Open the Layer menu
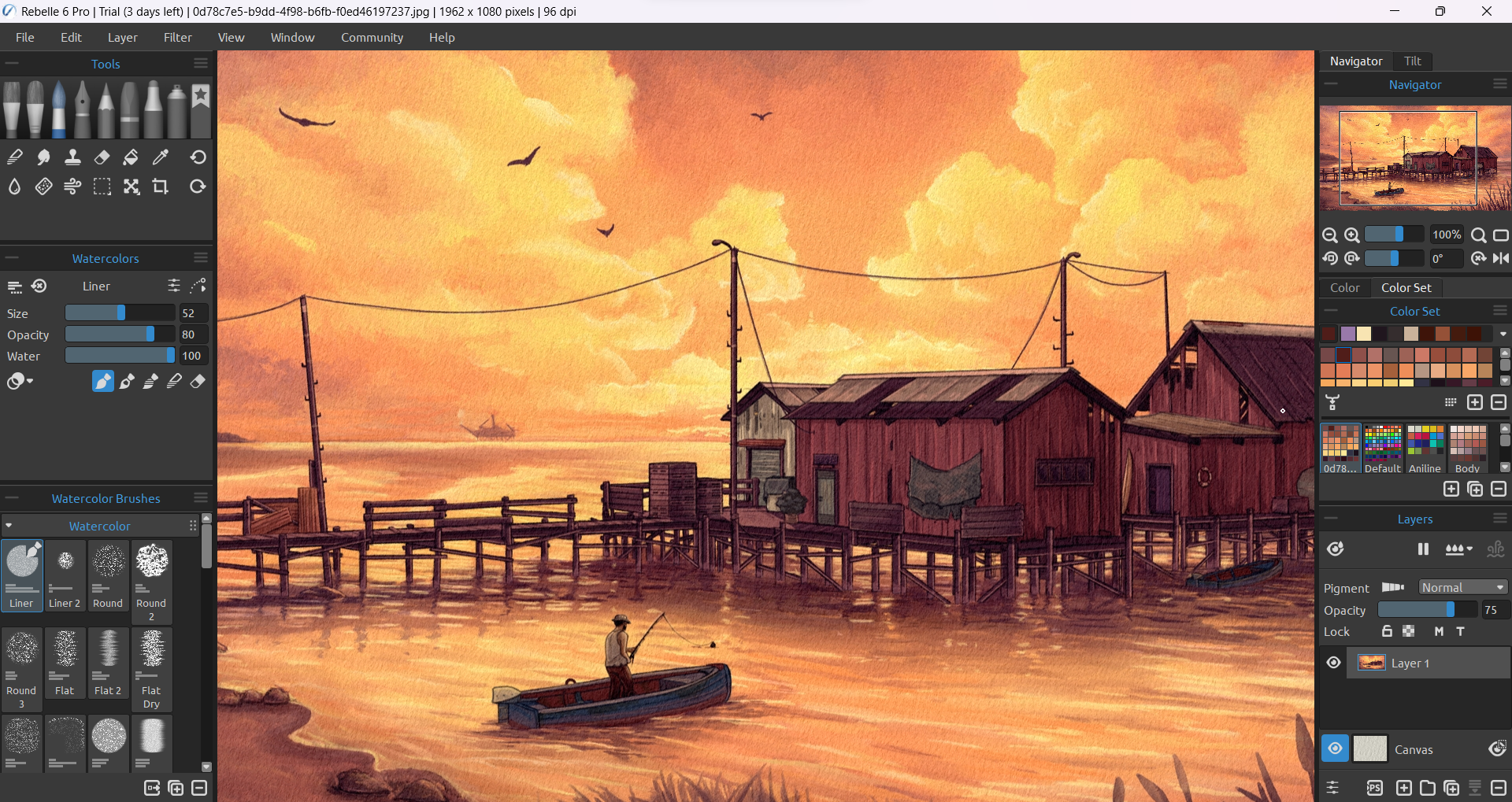Image resolution: width=1512 pixels, height=802 pixels. point(122,37)
